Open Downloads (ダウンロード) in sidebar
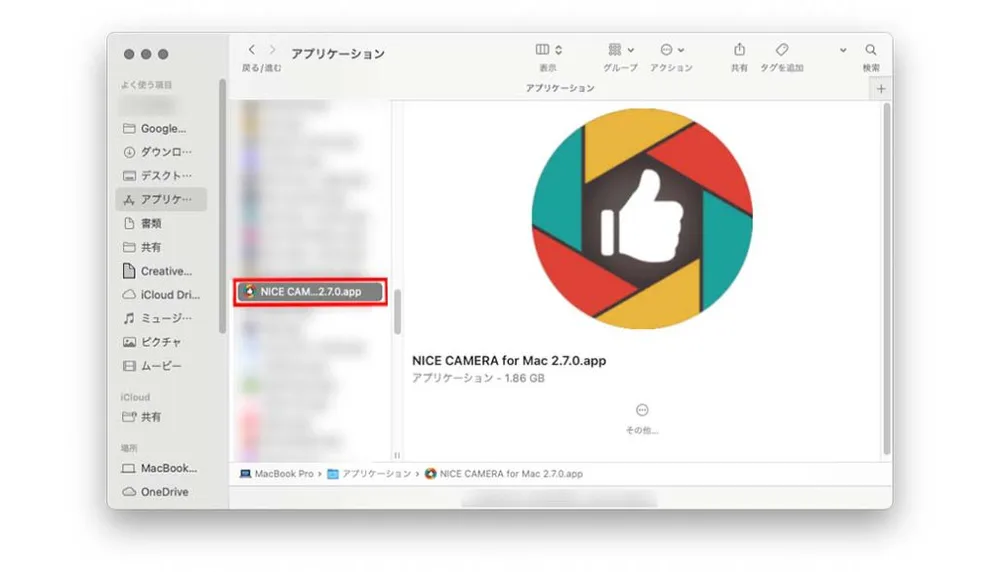1000x572 pixels. [x=163, y=152]
